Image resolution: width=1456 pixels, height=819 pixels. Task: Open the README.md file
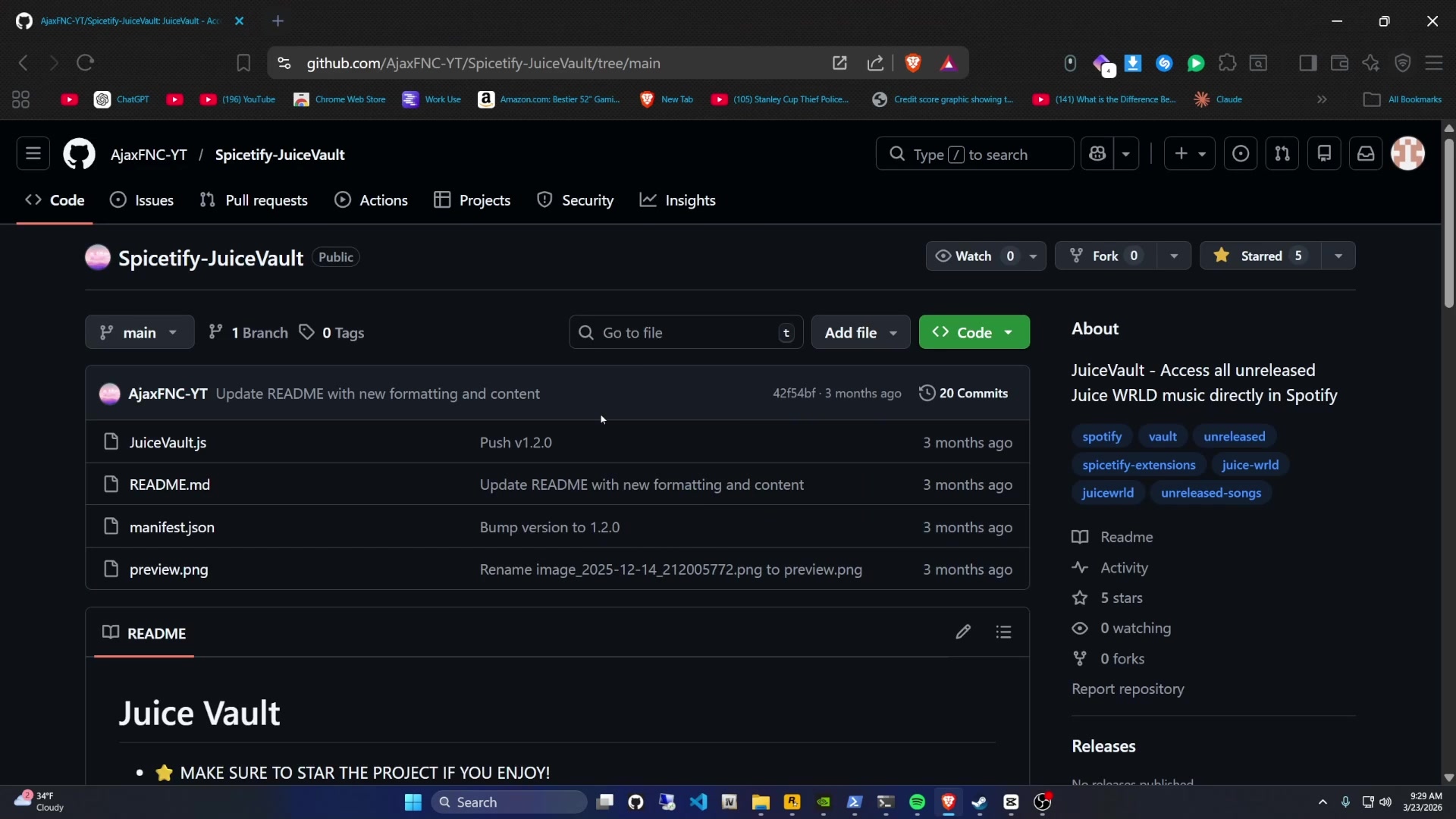(170, 485)
